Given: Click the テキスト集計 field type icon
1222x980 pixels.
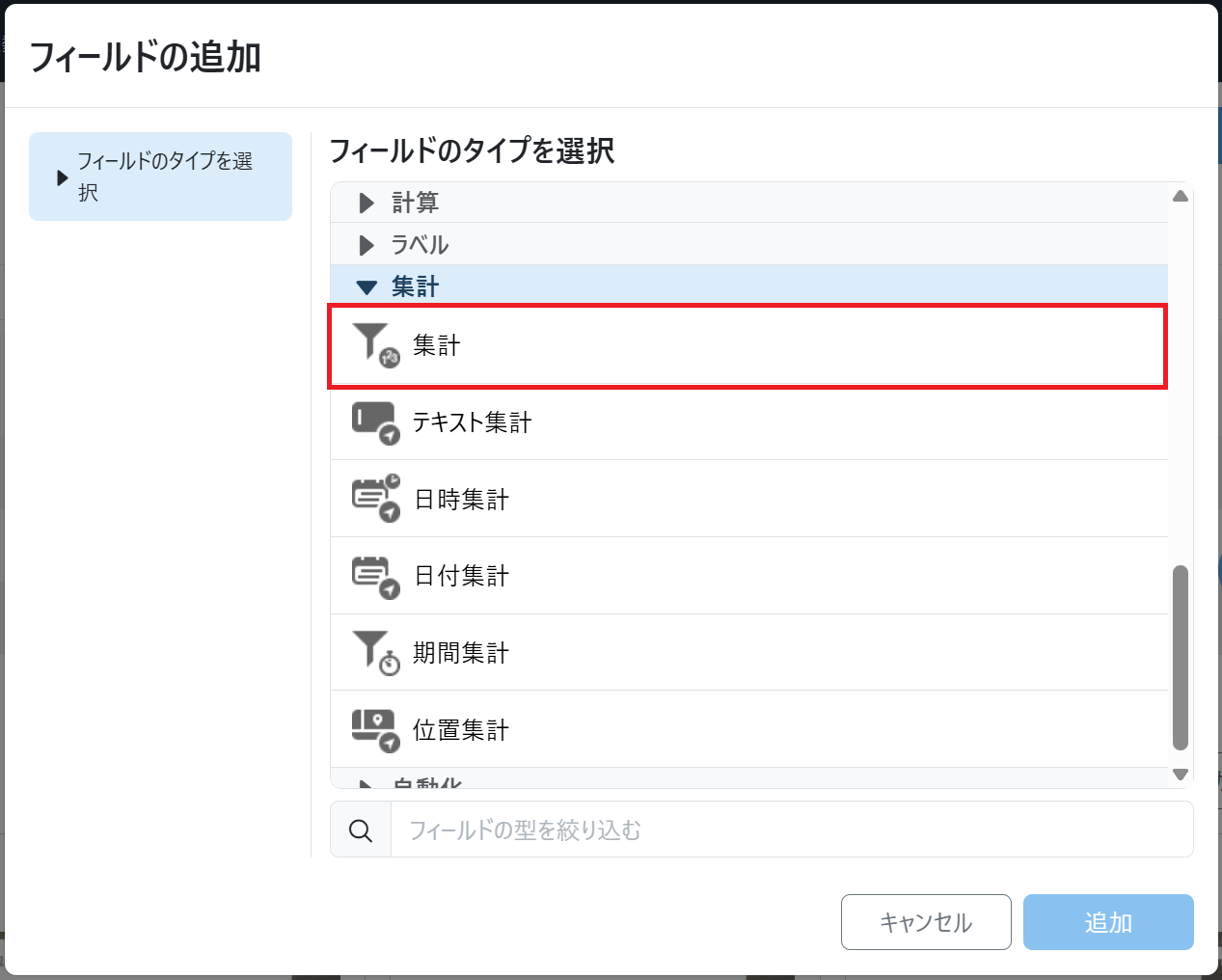Looking at the screenshot, I should (x=374, y=422).
